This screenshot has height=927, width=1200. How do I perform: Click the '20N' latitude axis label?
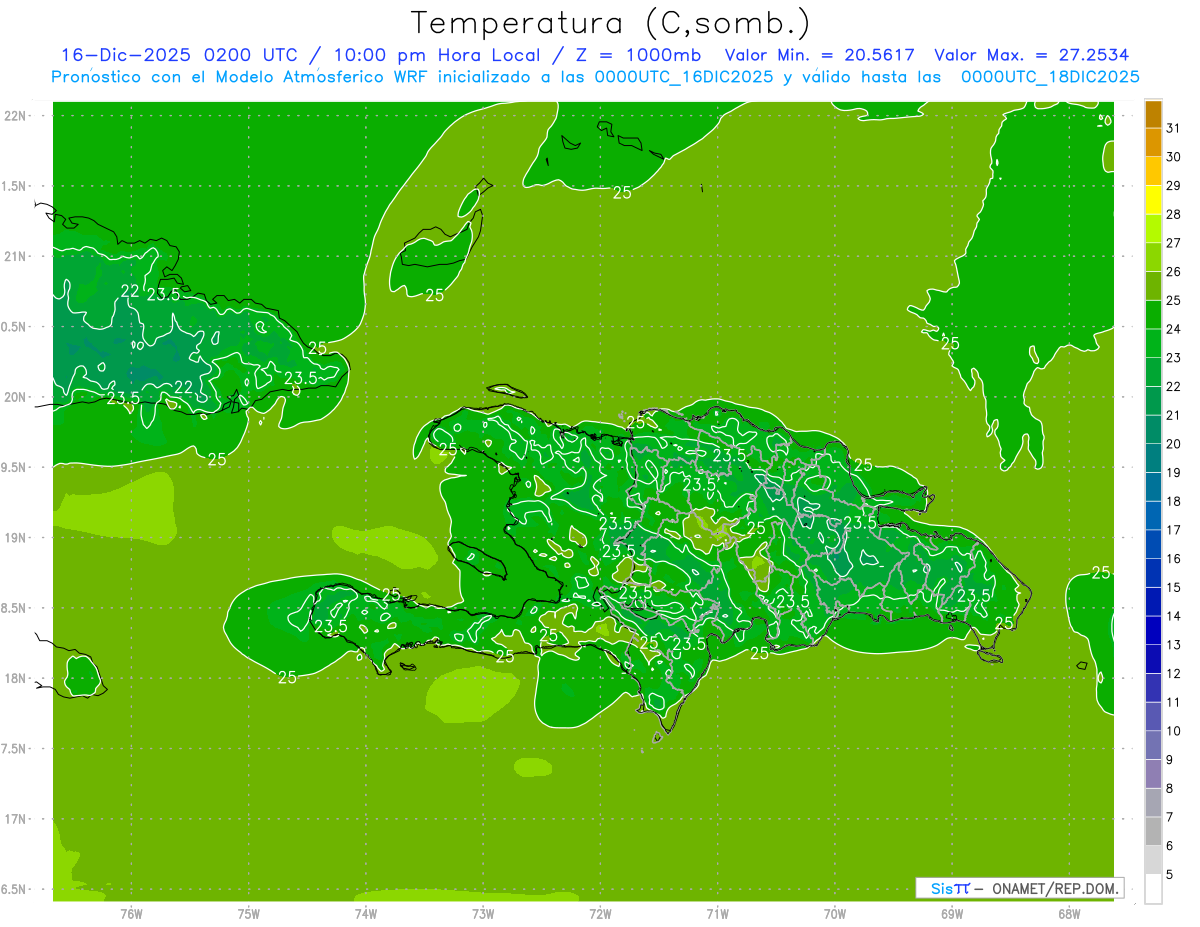point(15,397)
